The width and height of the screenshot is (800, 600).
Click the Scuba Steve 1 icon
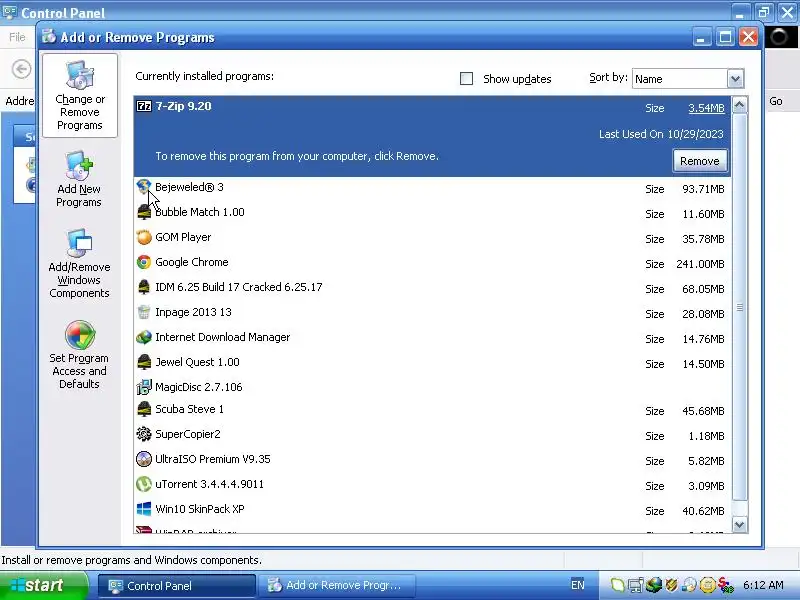tap(144, 409)
